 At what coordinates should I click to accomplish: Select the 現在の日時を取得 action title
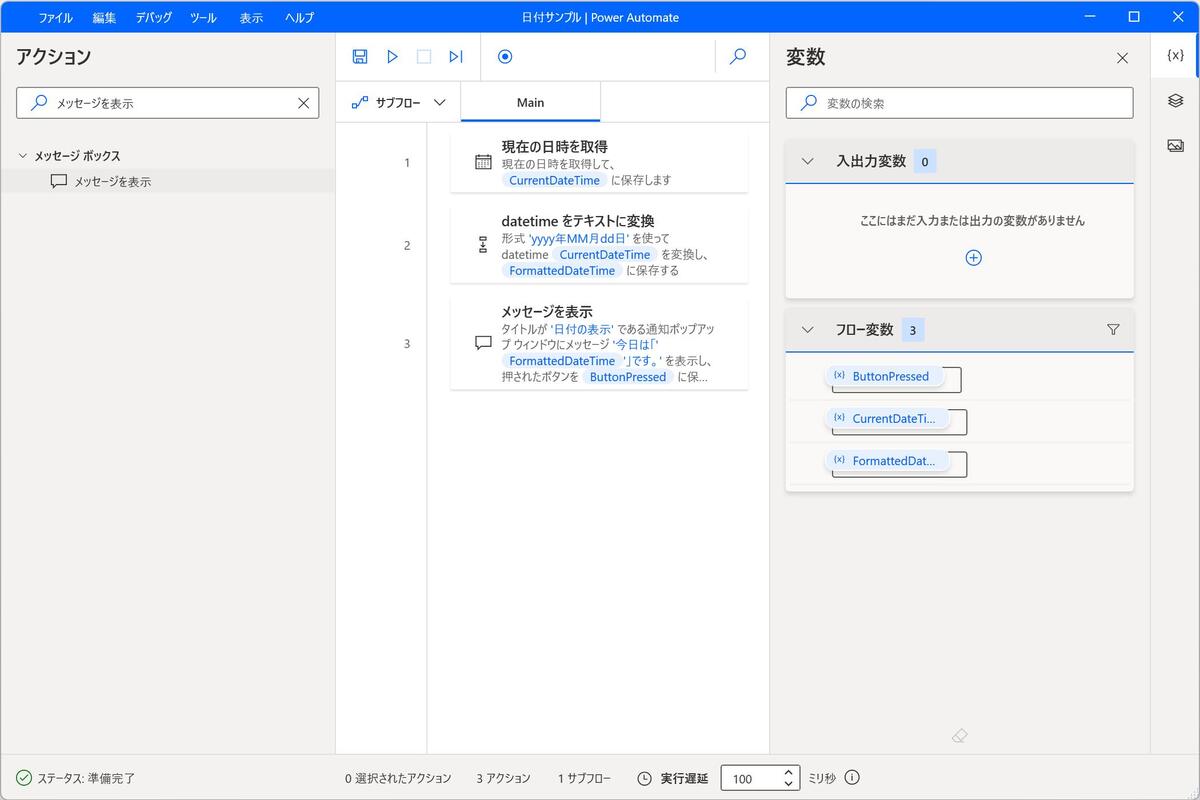pyautogui.click(x=555, y=146)
